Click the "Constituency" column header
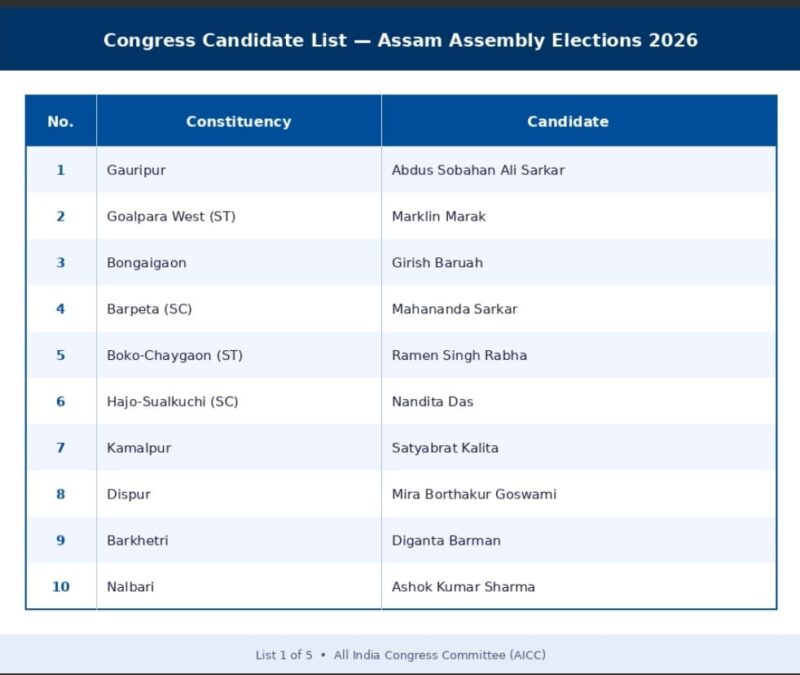800x675 pixels. [x=238, y=122]
